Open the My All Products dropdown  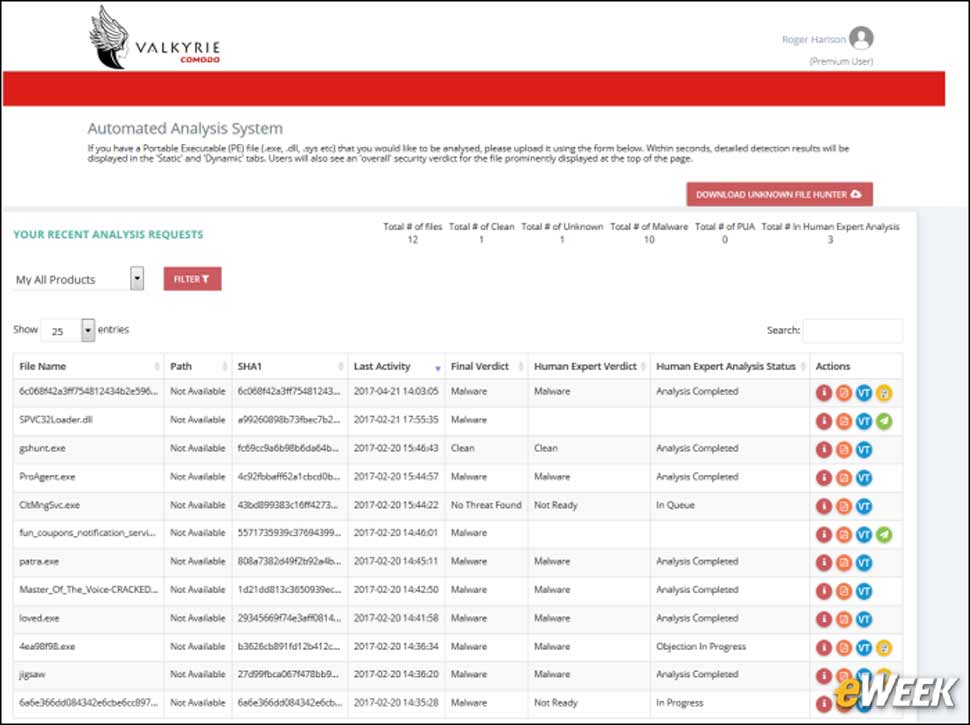tap(79, 279)
